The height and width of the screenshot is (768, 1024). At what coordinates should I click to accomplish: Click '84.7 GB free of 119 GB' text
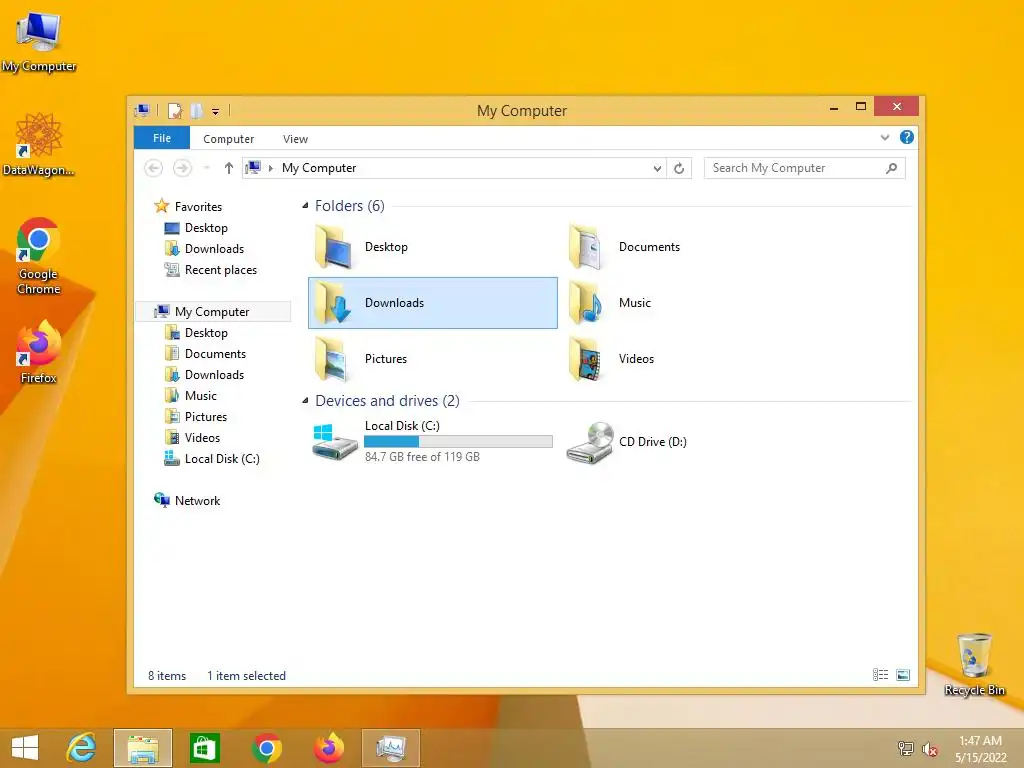pos(422,457)
